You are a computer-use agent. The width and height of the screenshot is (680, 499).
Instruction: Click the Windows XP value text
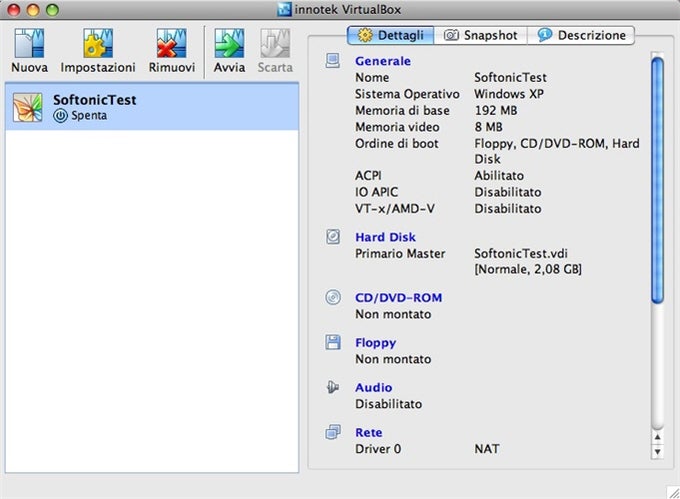[509, 94]
